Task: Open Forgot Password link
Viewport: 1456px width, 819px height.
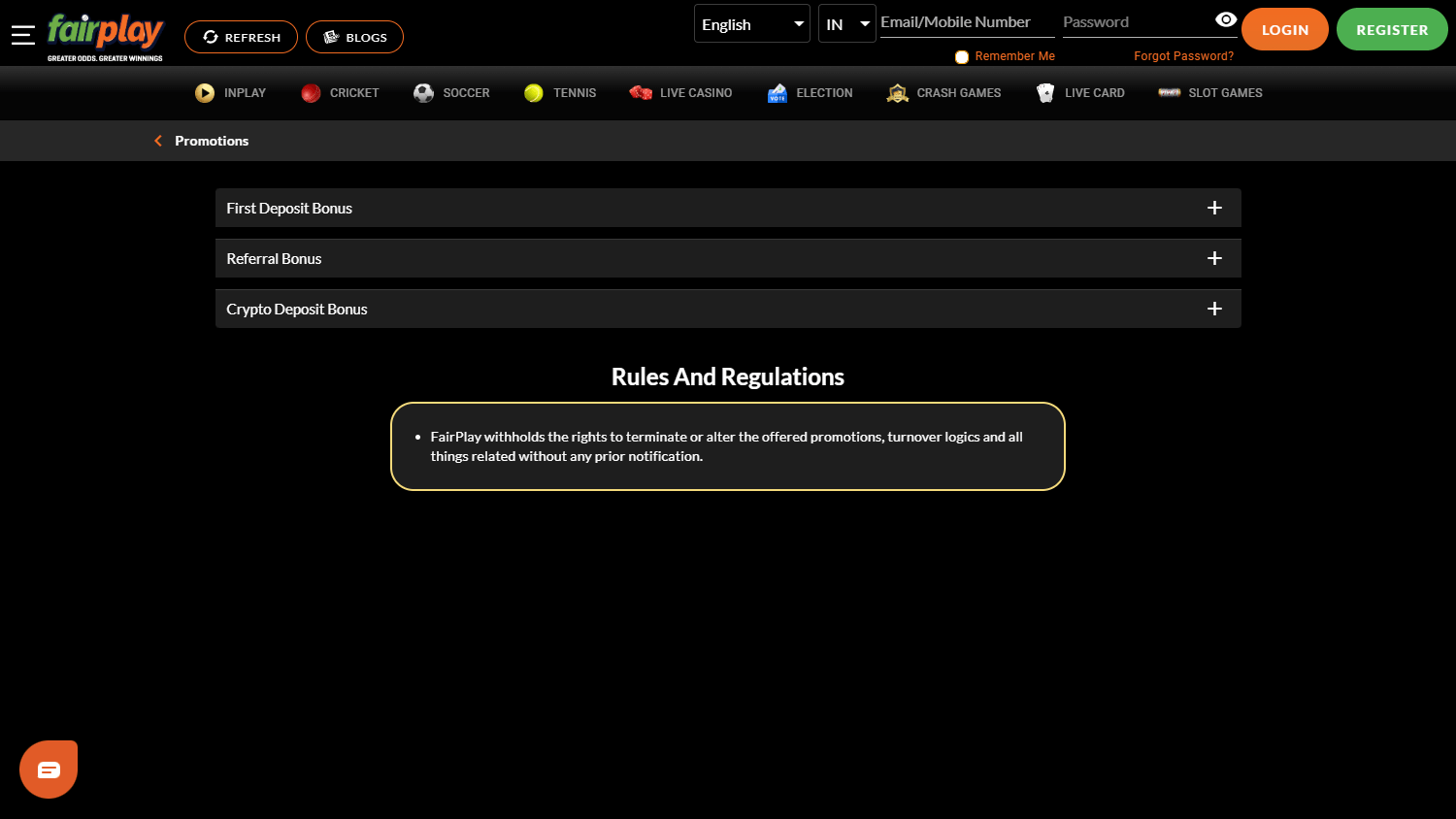Action: [x=1183, y=56]
